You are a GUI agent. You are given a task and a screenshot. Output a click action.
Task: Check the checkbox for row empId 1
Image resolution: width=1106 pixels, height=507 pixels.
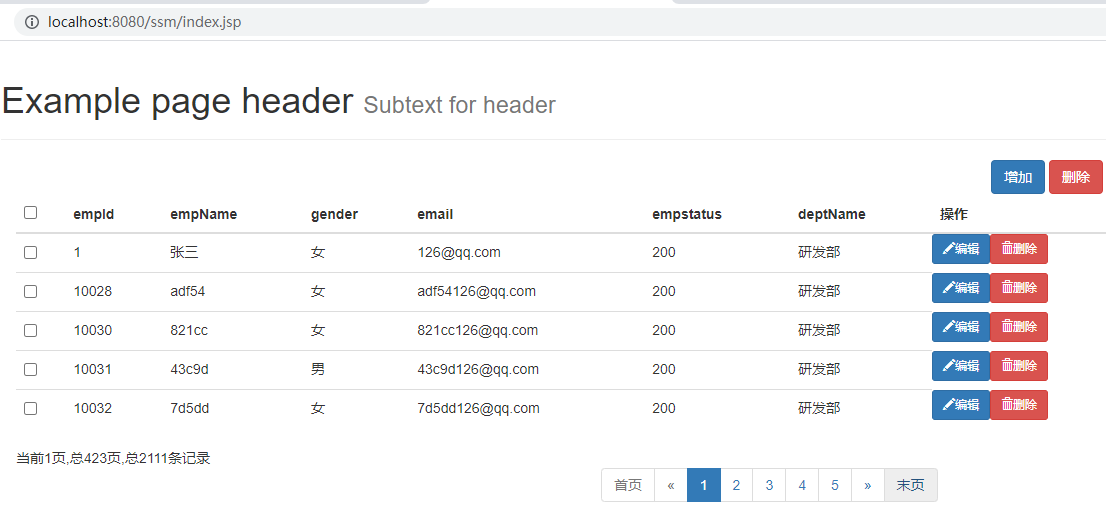[x=30, y=252]
